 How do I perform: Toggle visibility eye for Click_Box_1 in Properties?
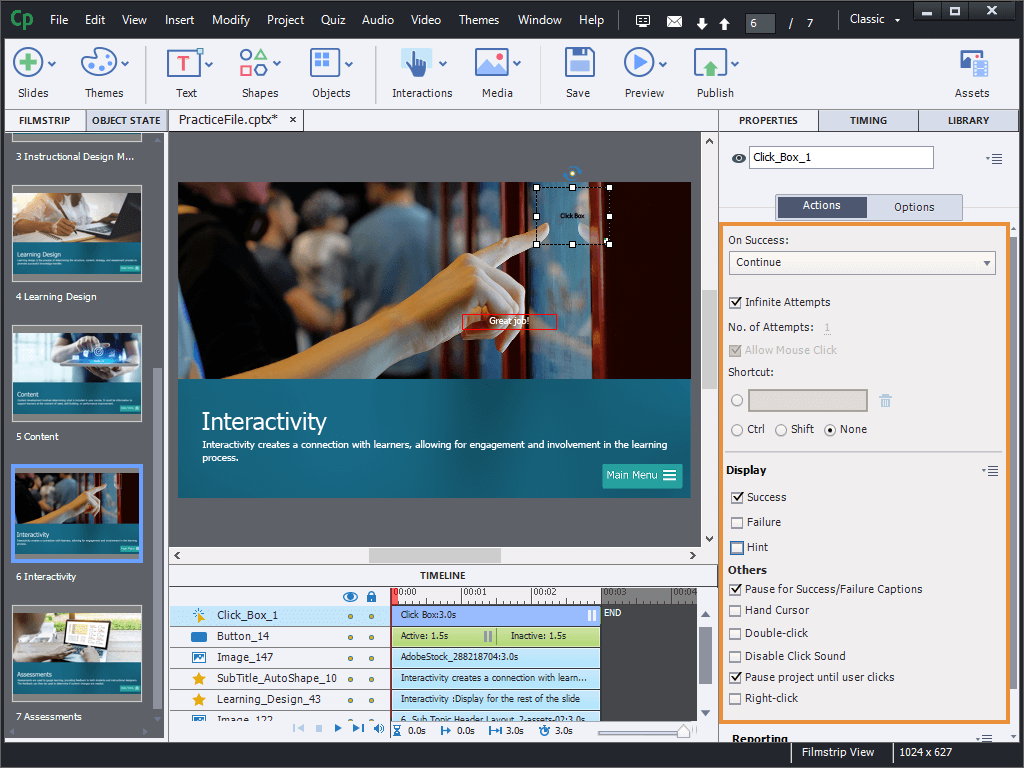point(739,158)
